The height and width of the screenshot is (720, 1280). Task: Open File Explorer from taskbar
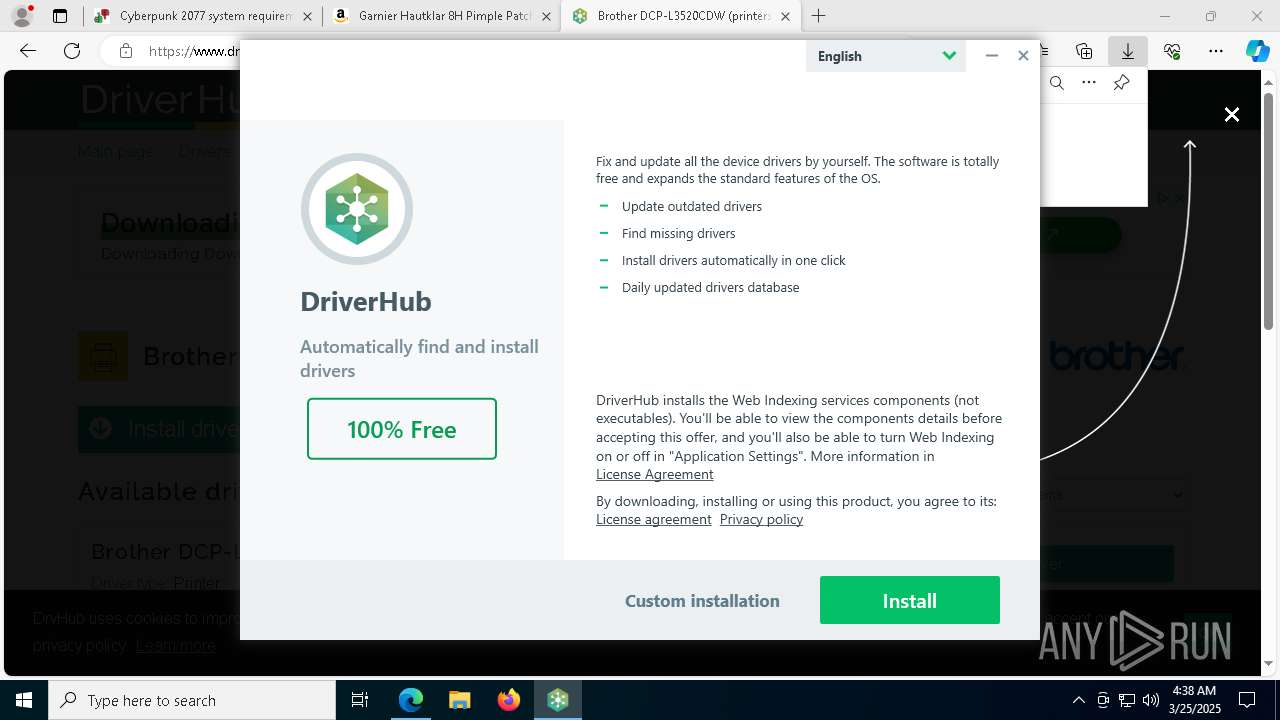pos(460,700)
